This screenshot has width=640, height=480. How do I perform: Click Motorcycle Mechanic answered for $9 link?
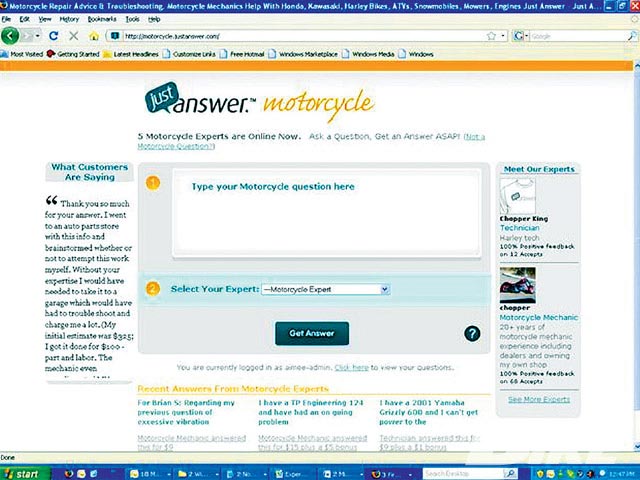(x=192, y=442)
